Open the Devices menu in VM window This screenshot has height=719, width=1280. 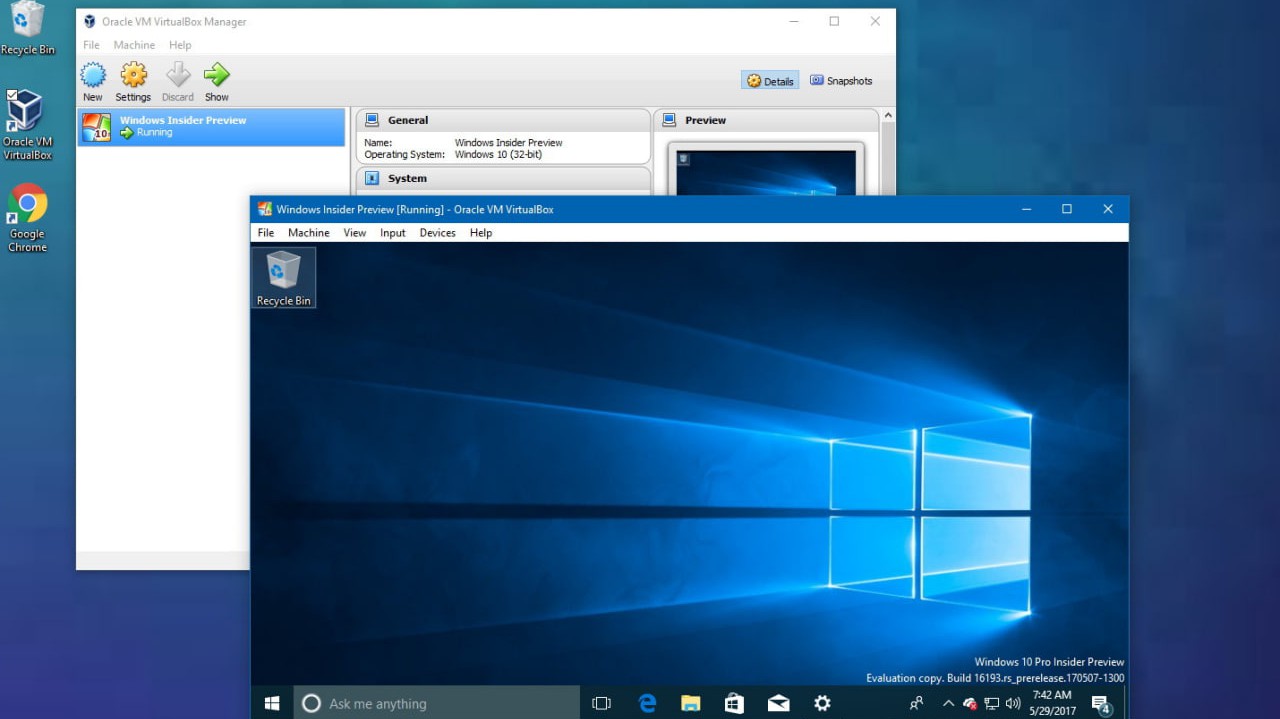point(437,233)
